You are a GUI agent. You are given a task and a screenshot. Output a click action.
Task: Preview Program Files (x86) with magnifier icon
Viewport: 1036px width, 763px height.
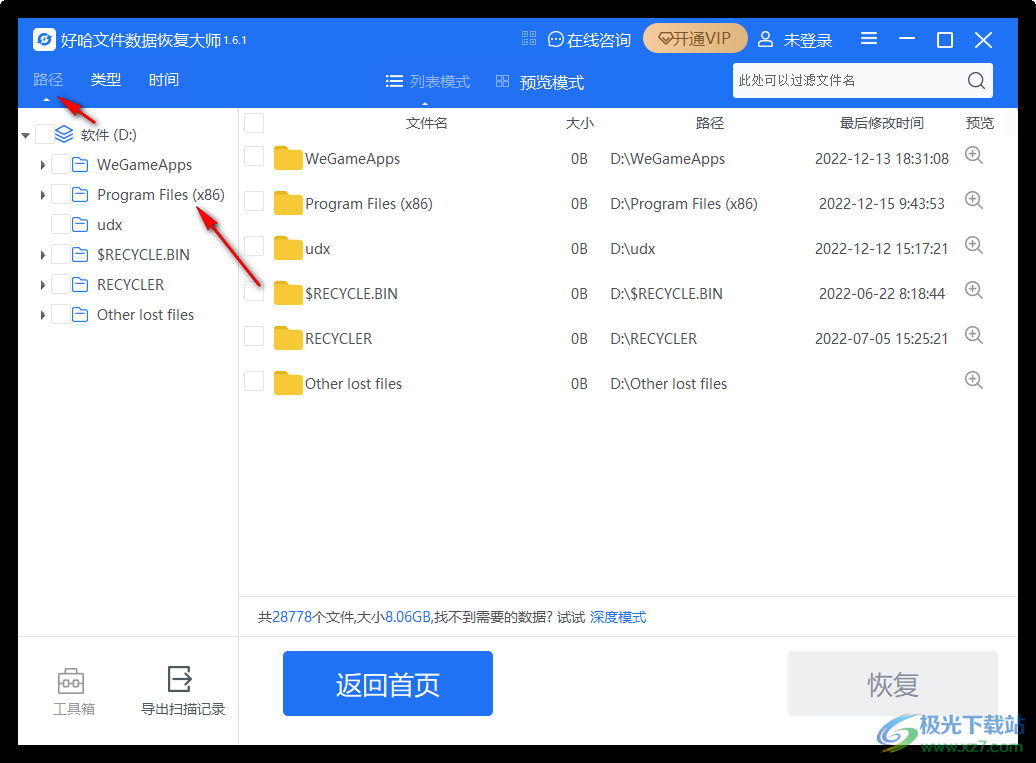click(973, 200)
